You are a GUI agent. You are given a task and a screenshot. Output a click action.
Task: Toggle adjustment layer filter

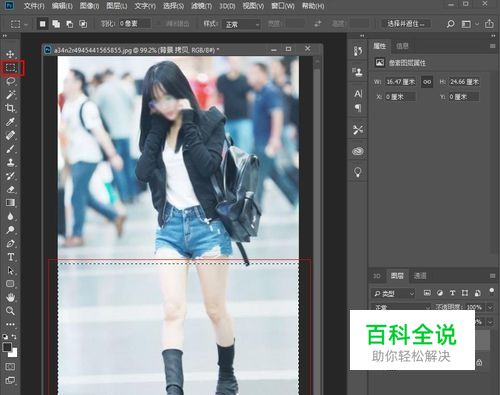point(440,293)
